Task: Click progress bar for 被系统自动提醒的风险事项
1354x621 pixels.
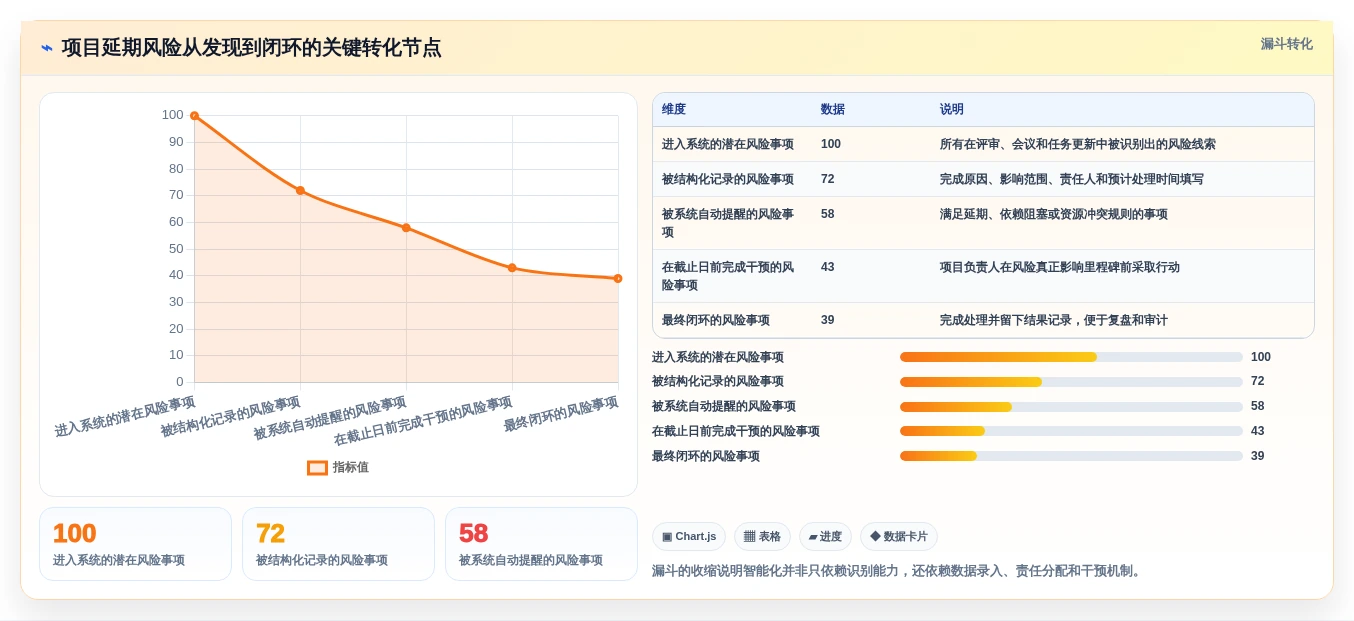Action: pyautogui.click(x=1071, y=407)
